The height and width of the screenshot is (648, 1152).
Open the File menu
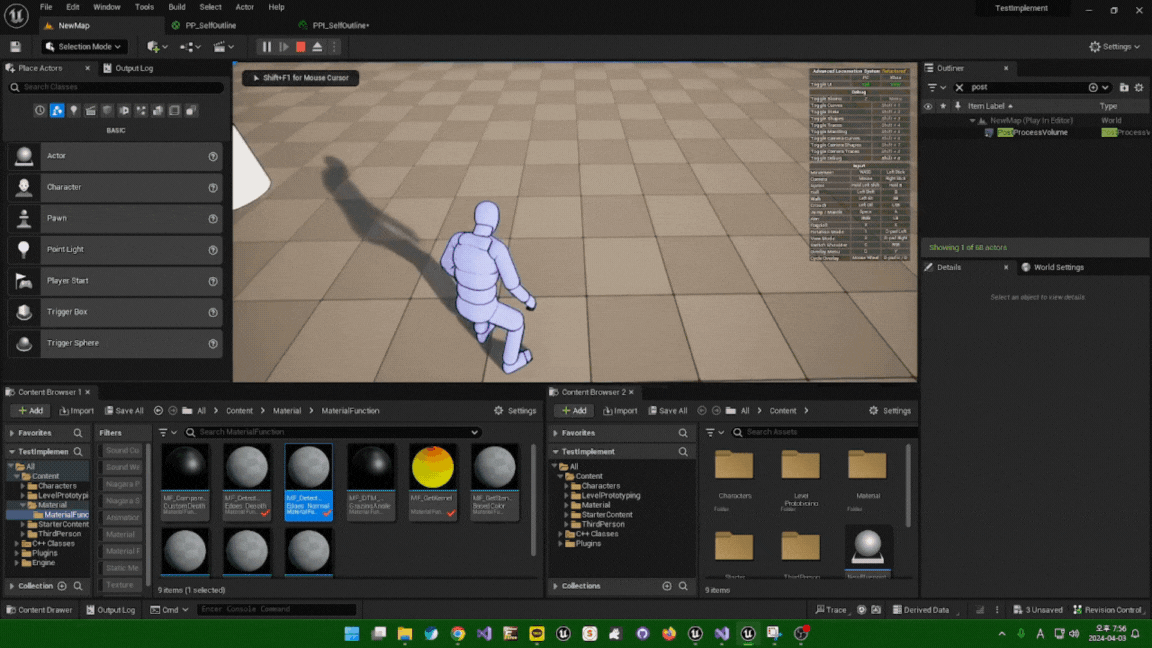[46, 7]
